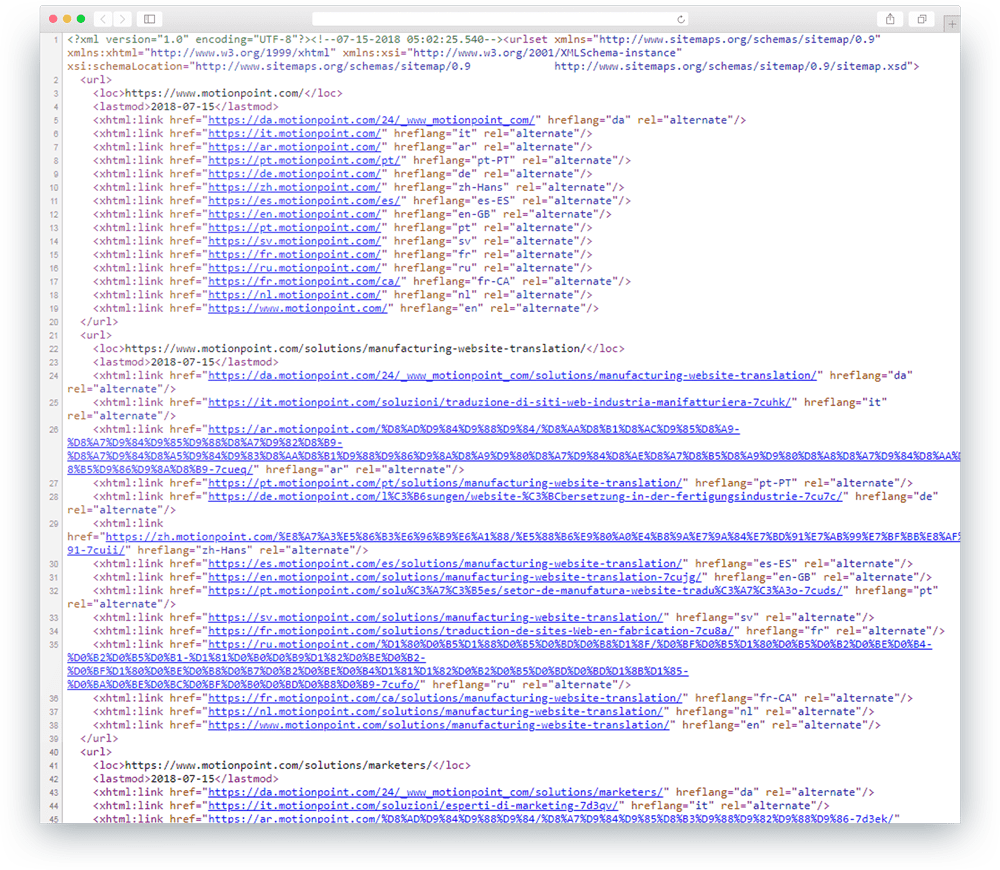Click the closing </url> tag on line 39

pyautogui.click(x=99, y=739)
